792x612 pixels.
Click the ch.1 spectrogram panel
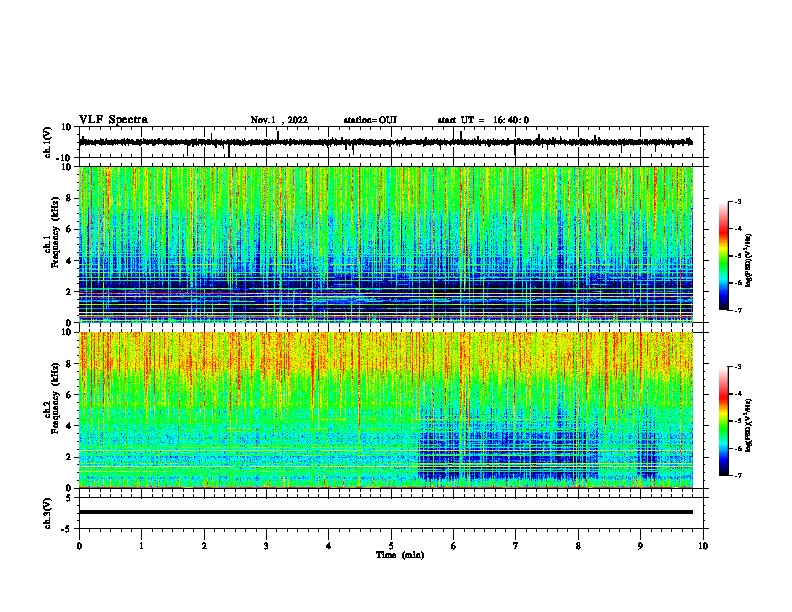[386, 244]
